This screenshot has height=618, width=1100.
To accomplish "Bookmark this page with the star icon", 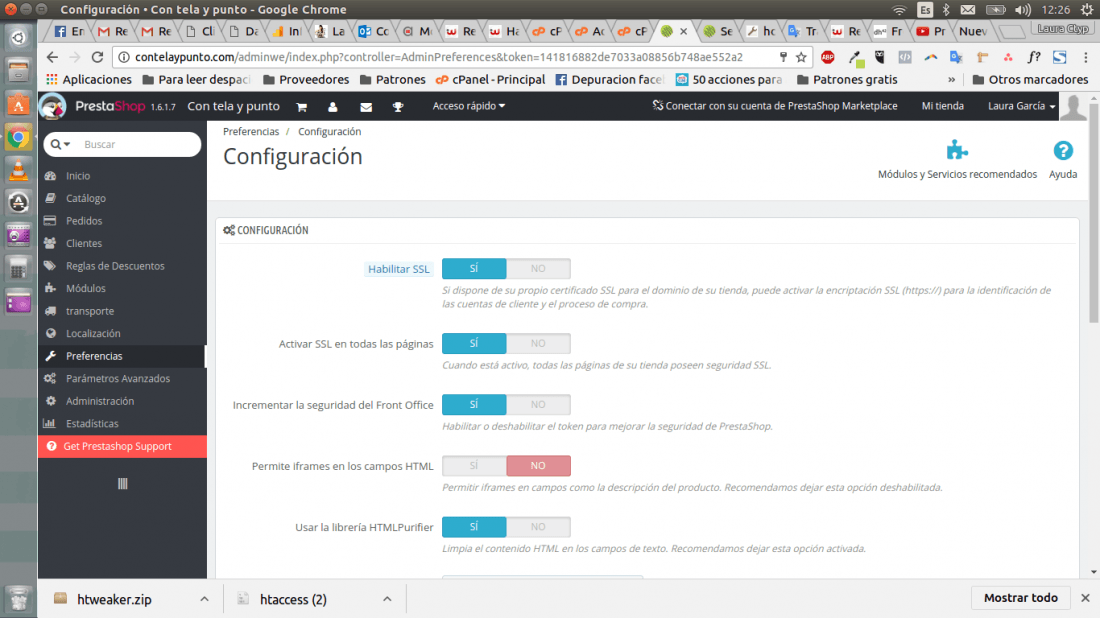I will (801, 57).
